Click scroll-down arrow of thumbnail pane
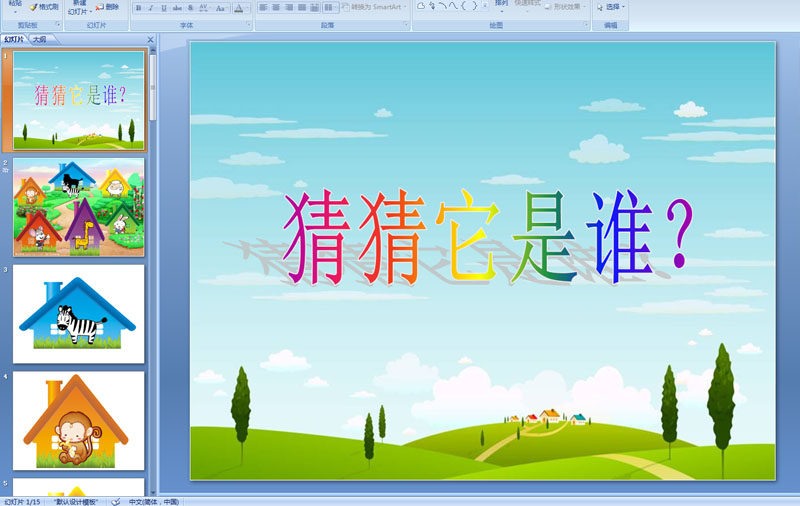800x506 pixels. click(153, 492)
